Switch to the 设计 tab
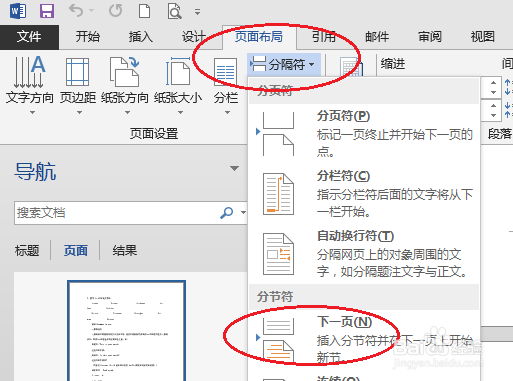The width and height of the screenshot is (513, 381). (193, 37)
